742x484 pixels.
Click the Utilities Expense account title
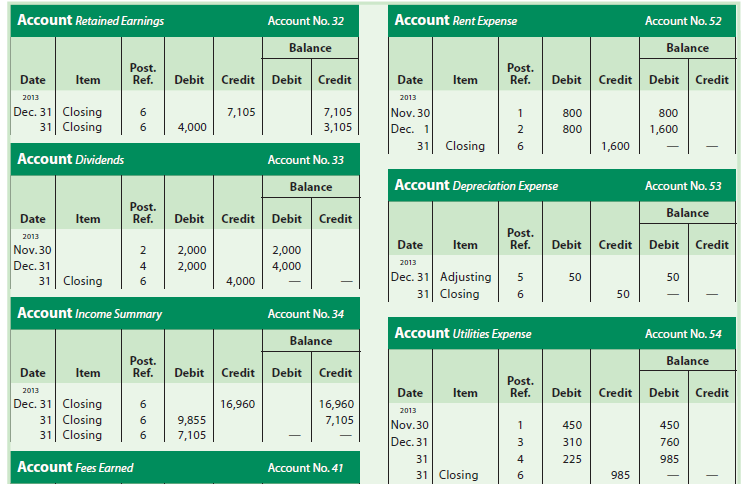click(x=463, y=333)
